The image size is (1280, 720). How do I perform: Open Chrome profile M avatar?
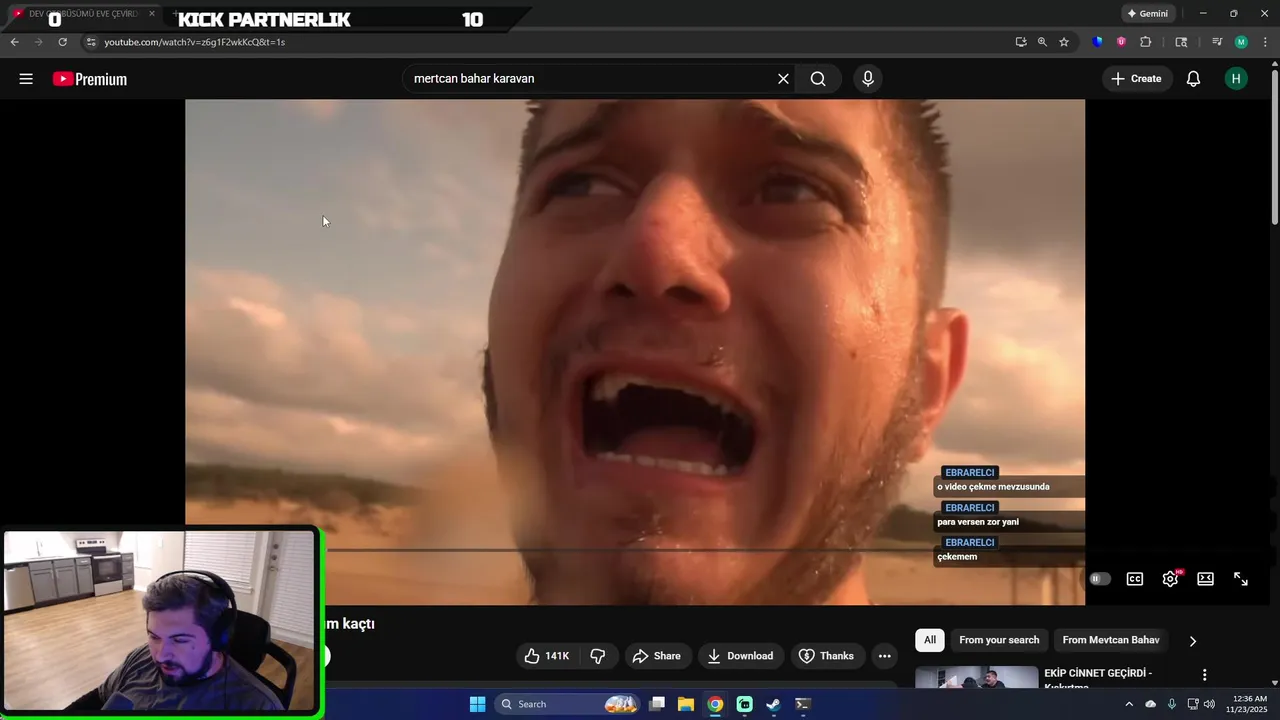(x=1241, y=42)
